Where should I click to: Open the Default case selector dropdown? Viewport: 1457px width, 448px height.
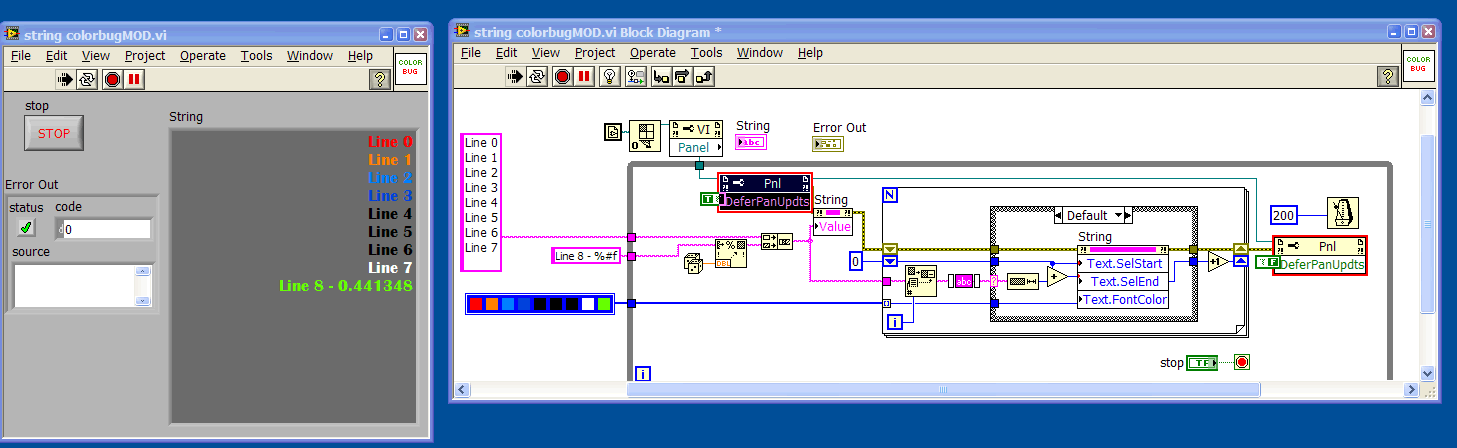[1124, 215]
